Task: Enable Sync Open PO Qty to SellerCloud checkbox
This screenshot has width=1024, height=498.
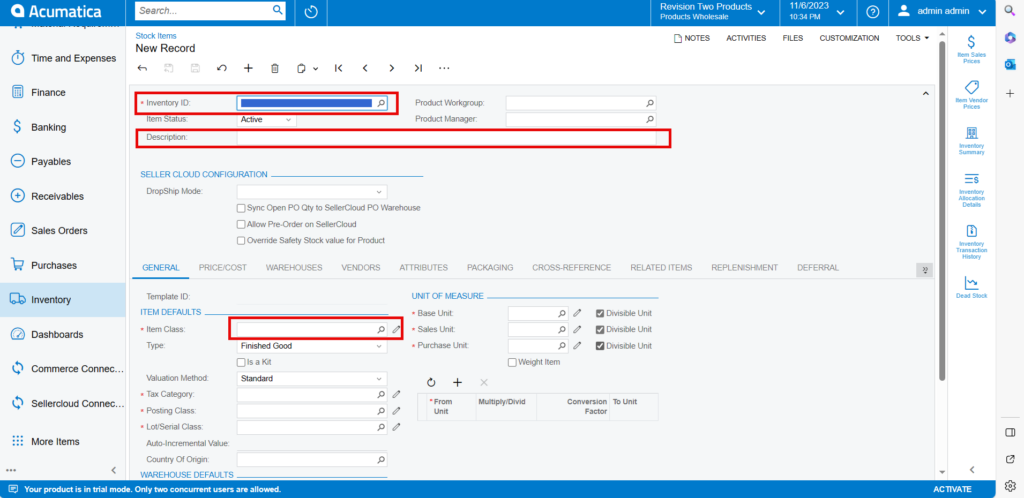Action: point(241,208)
